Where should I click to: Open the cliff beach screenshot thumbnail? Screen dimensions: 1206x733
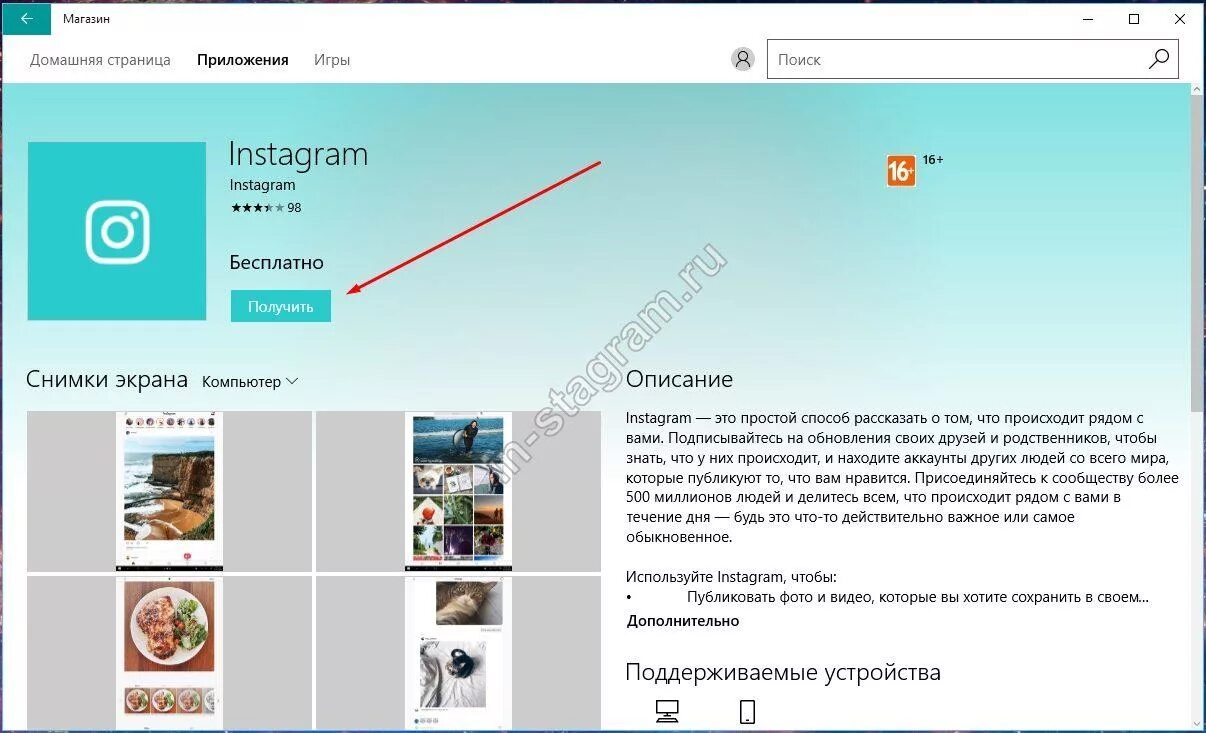(x=169, y=491)
